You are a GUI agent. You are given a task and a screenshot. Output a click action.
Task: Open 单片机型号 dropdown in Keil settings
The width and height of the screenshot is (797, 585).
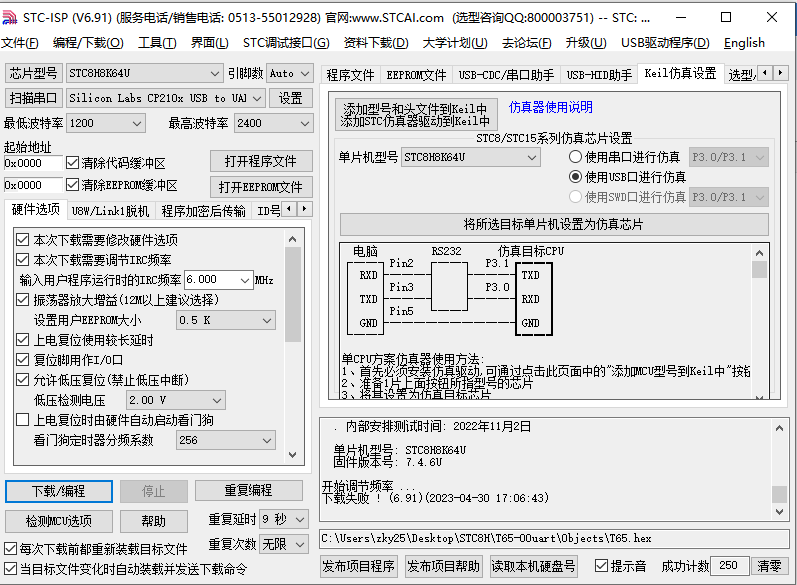(471, 157)
